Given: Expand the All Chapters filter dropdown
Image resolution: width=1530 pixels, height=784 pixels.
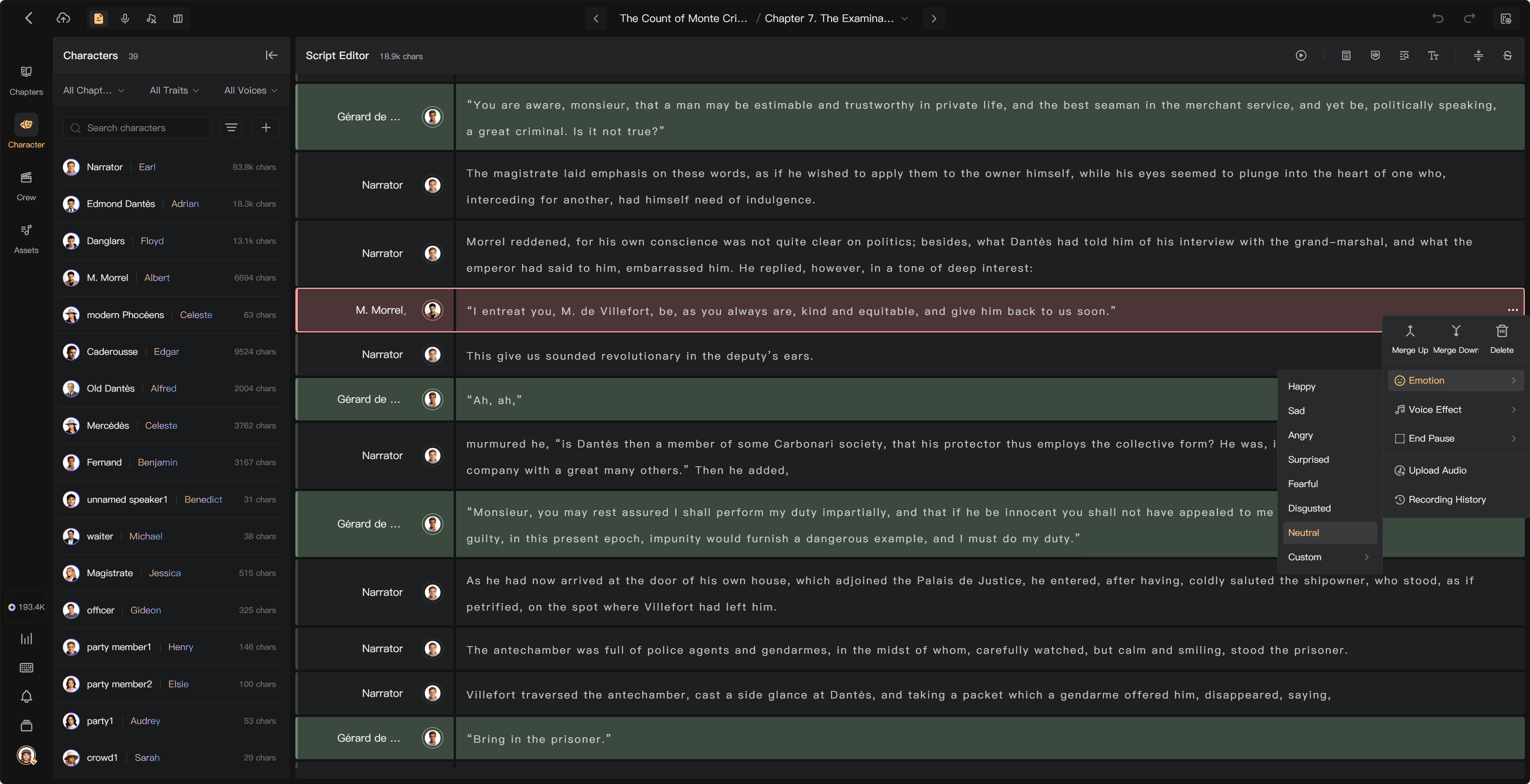Looking at the screenshot, I should point(94,90).
